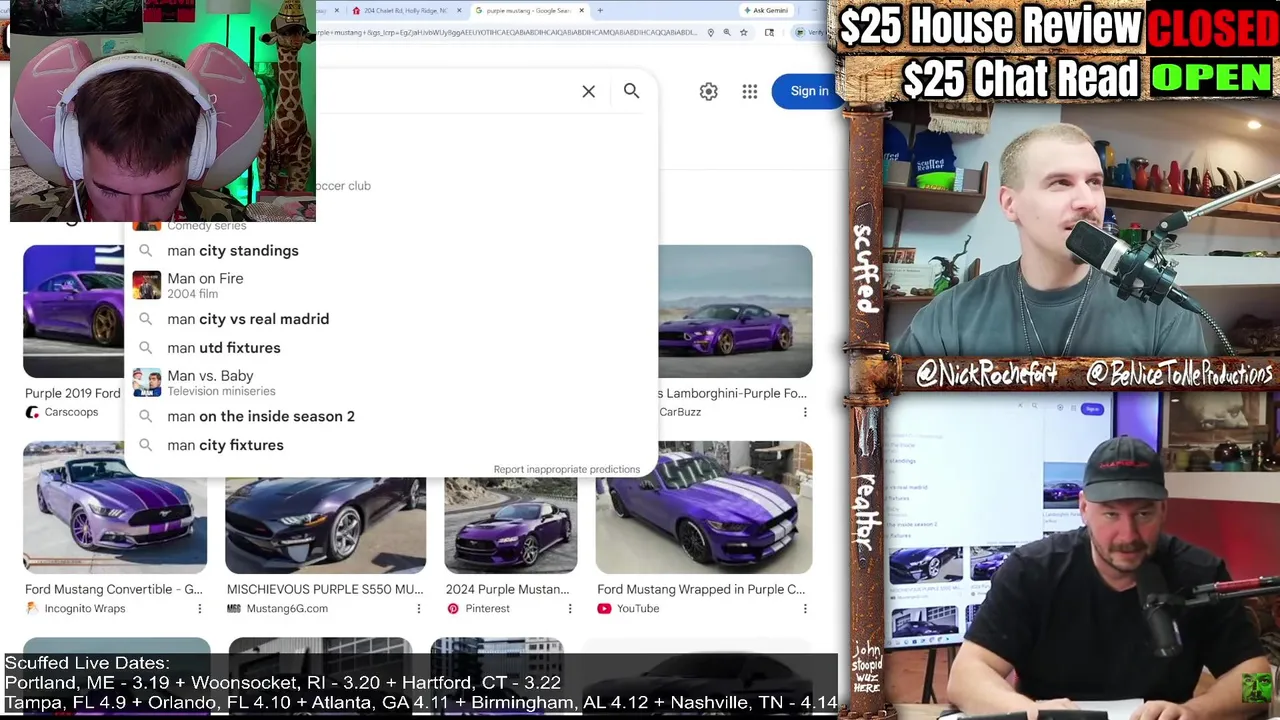This screenshot has height=720, width=1280.
Task: Click 'Report inappropriate predictions' link
Action: (x=566, y=469)
